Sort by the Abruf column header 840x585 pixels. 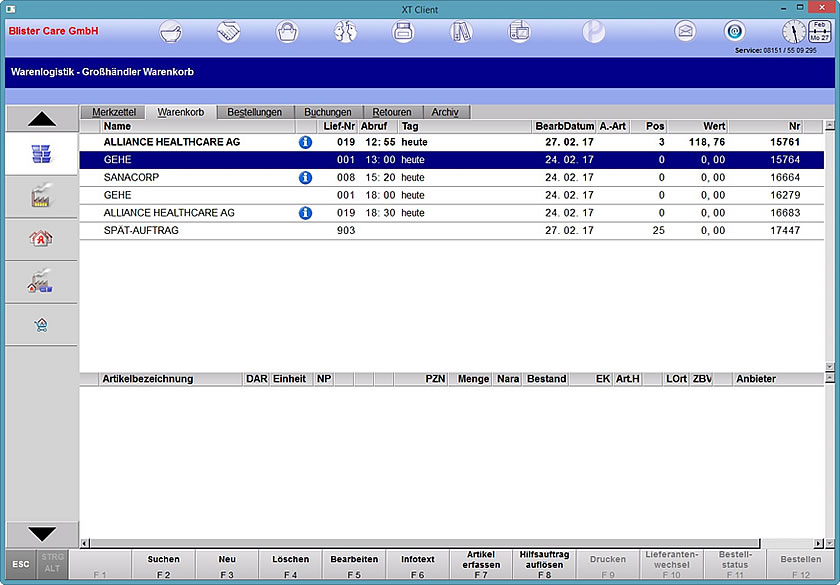tap(378, 126)
